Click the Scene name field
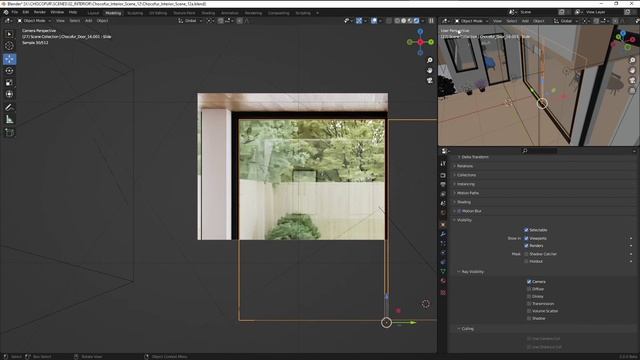This screenshot has width=640, height=360. click(x=537, y=12)
